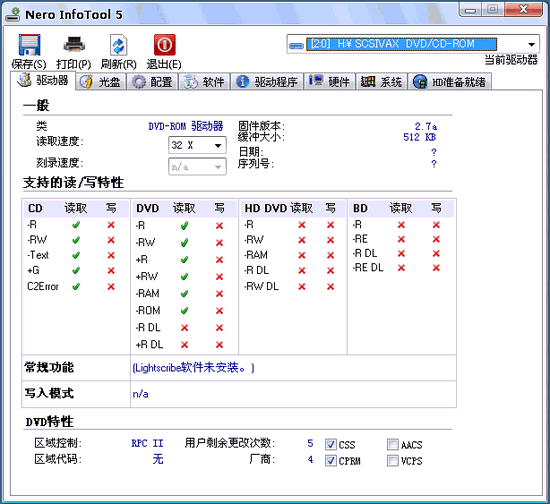The height and width of the screenshot is (504, 550).
Task: Toggle the CPRM checkbox
Action: [x=330, y=460]
